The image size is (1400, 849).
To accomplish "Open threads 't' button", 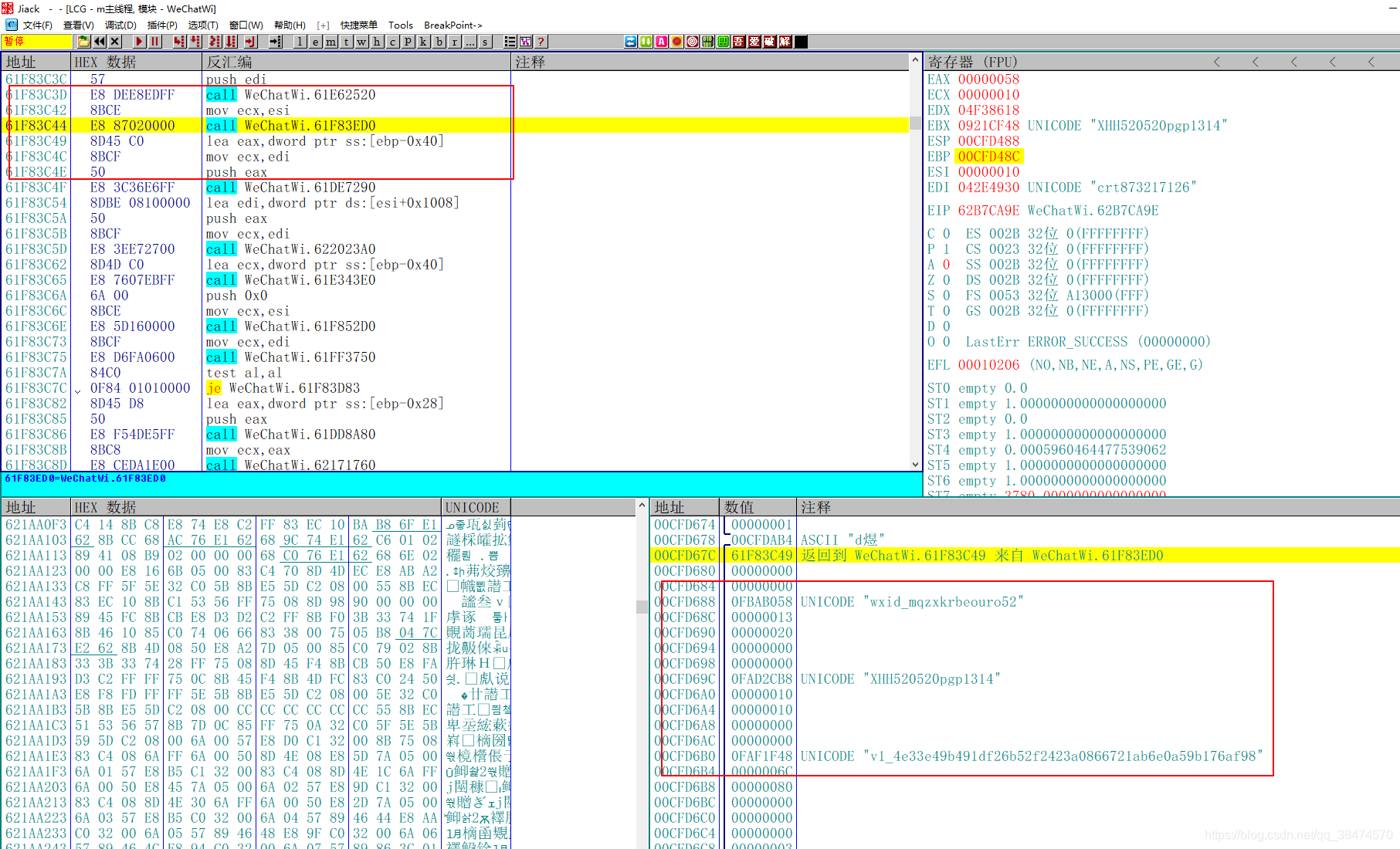I will click(346, 42).
